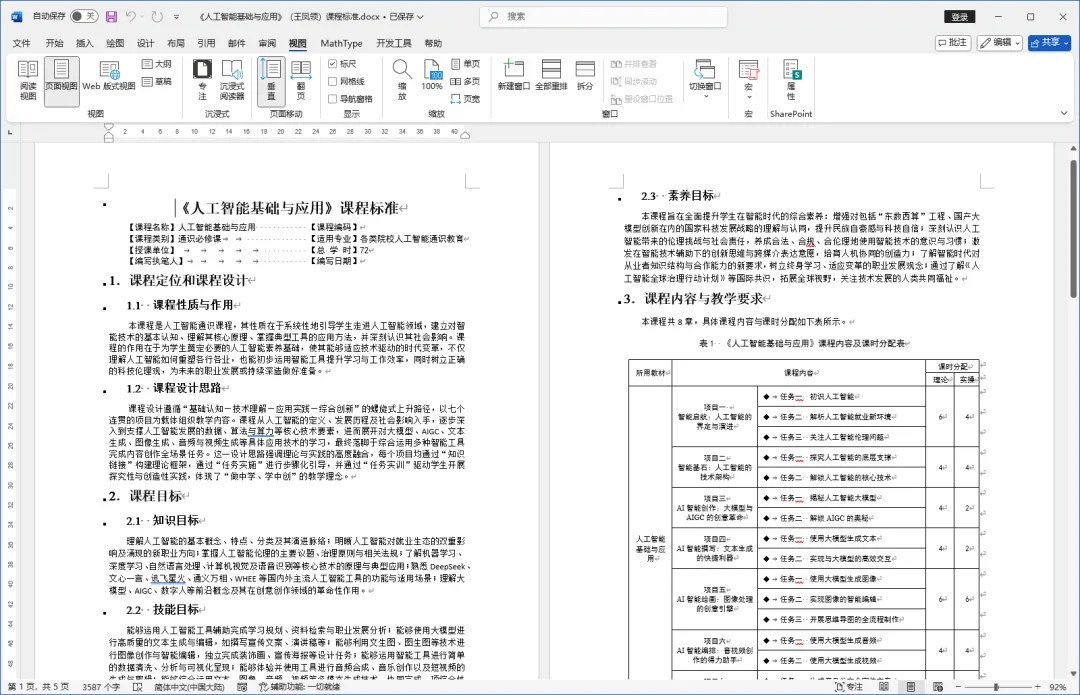The width and height of the screenshot is (1080, 695).
Task: Open SharePoint properties (属性)
Action: click(791, 81)
